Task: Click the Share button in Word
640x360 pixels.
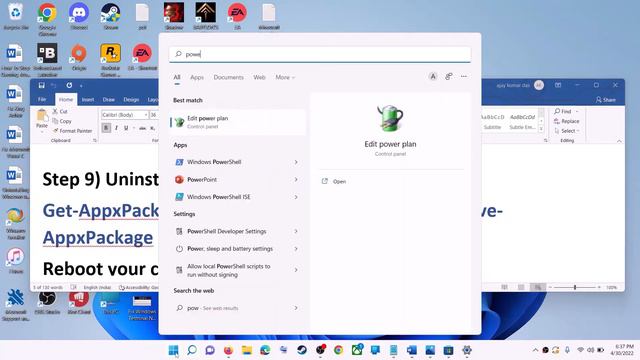Action: tap(606, 100)
